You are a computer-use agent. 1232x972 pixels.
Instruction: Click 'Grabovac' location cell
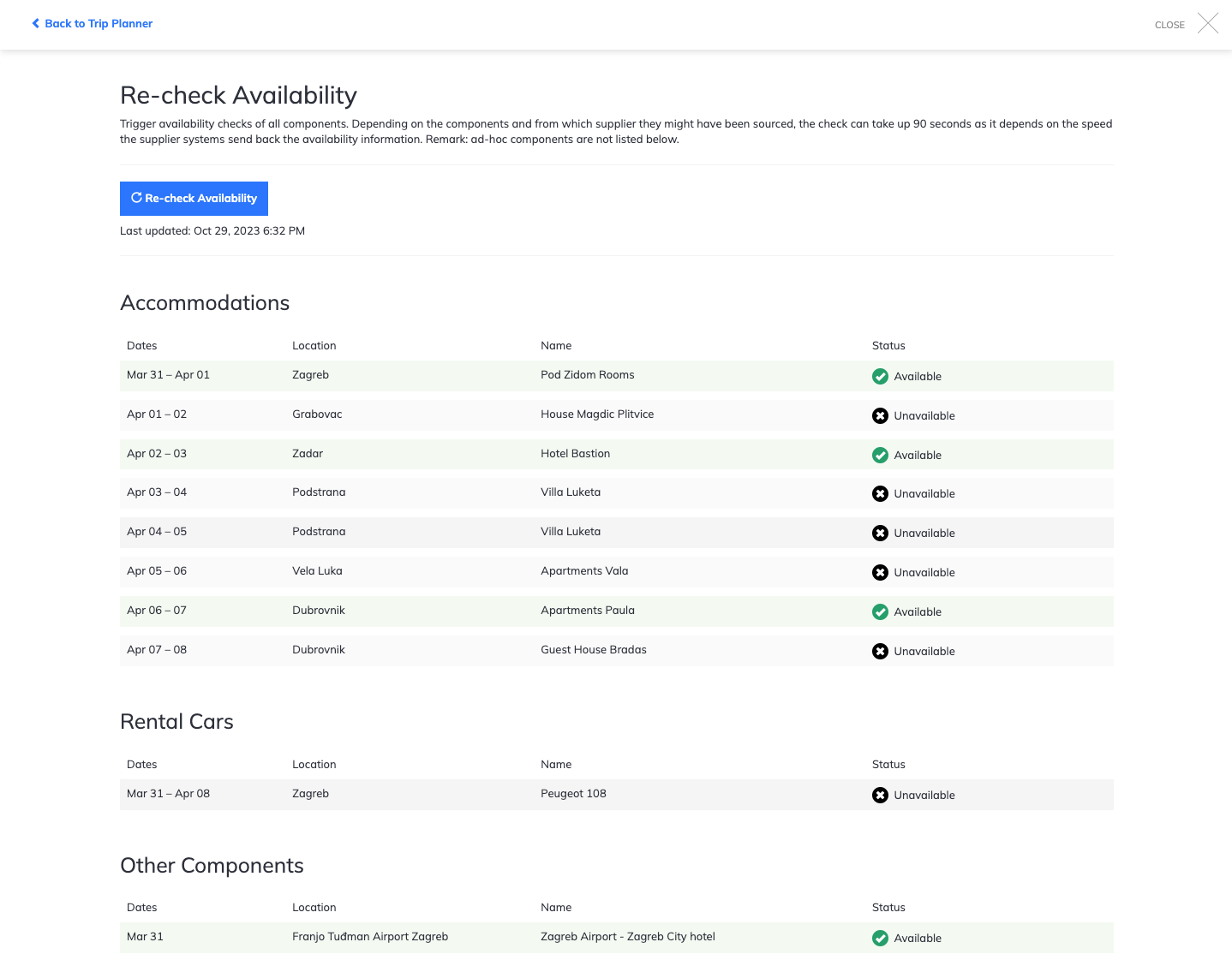[x=317, y=414]
